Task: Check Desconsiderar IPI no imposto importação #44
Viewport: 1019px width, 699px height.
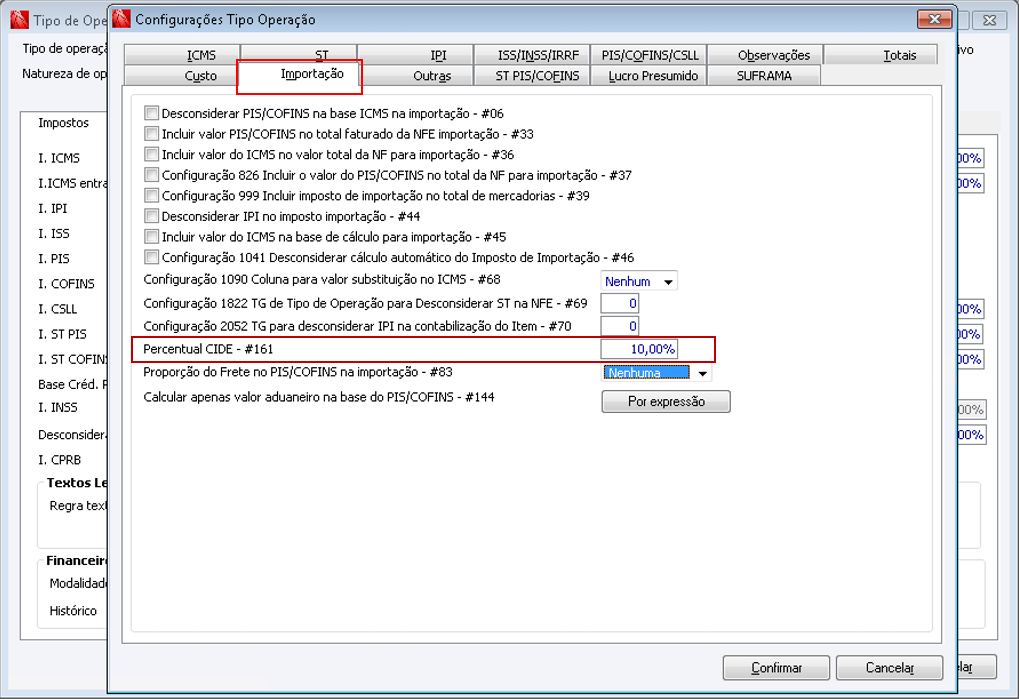Action: (x=151, y=216)
